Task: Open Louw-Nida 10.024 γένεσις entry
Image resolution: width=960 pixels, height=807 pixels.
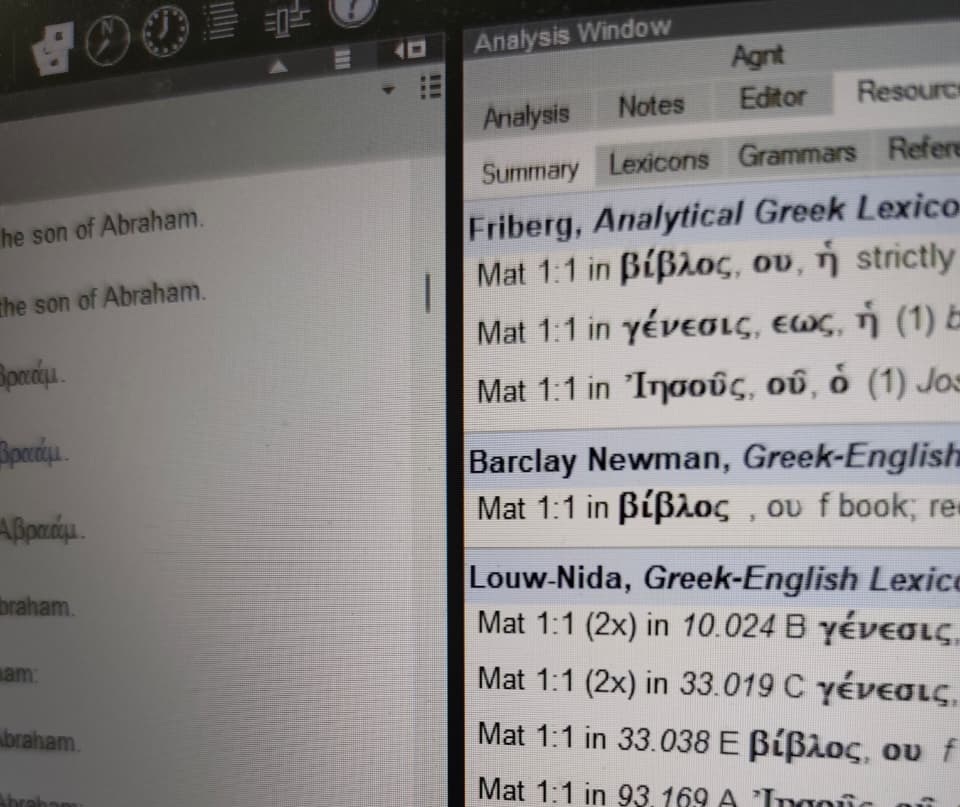Action: tap(712, 627)
